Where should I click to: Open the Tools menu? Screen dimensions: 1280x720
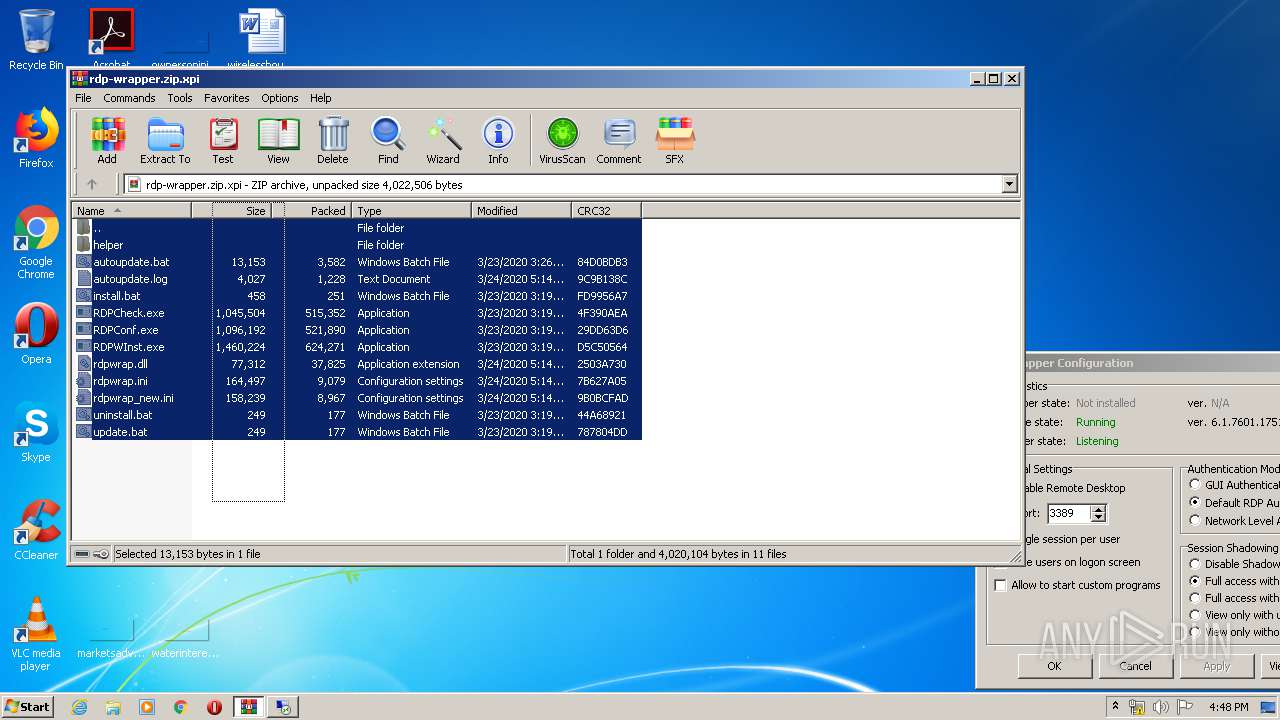[x=180, y=98]
